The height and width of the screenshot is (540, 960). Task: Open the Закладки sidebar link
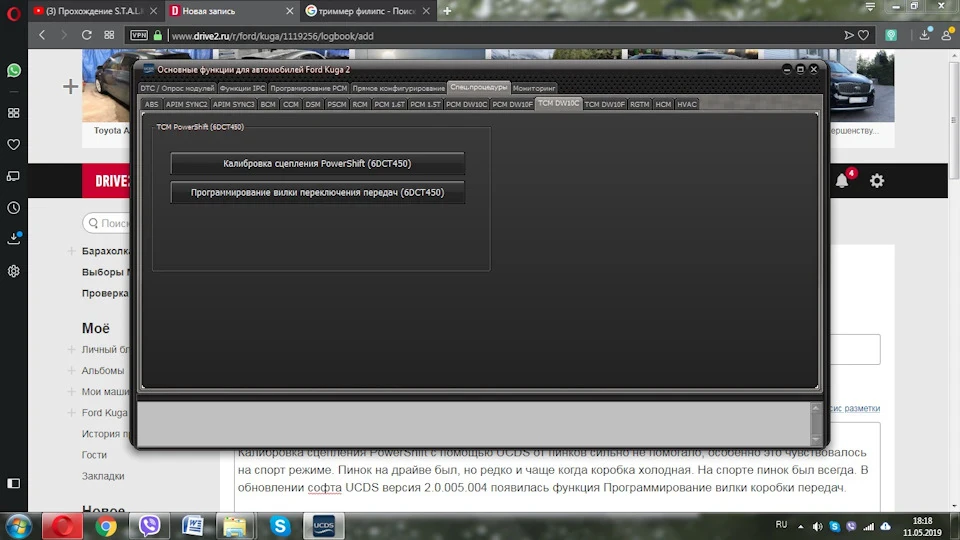click(103, 476)
